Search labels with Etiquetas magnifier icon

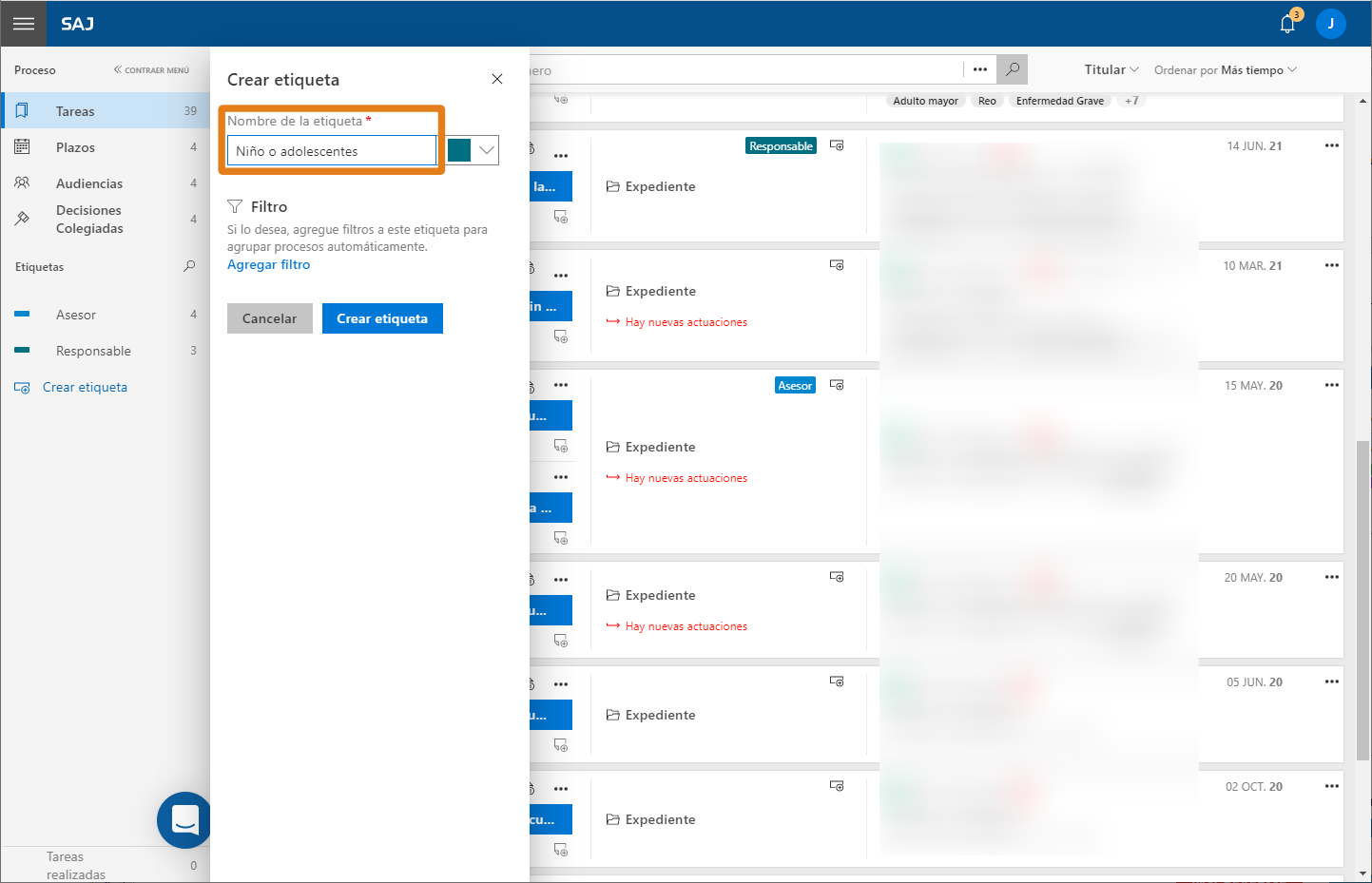point(189,266)
